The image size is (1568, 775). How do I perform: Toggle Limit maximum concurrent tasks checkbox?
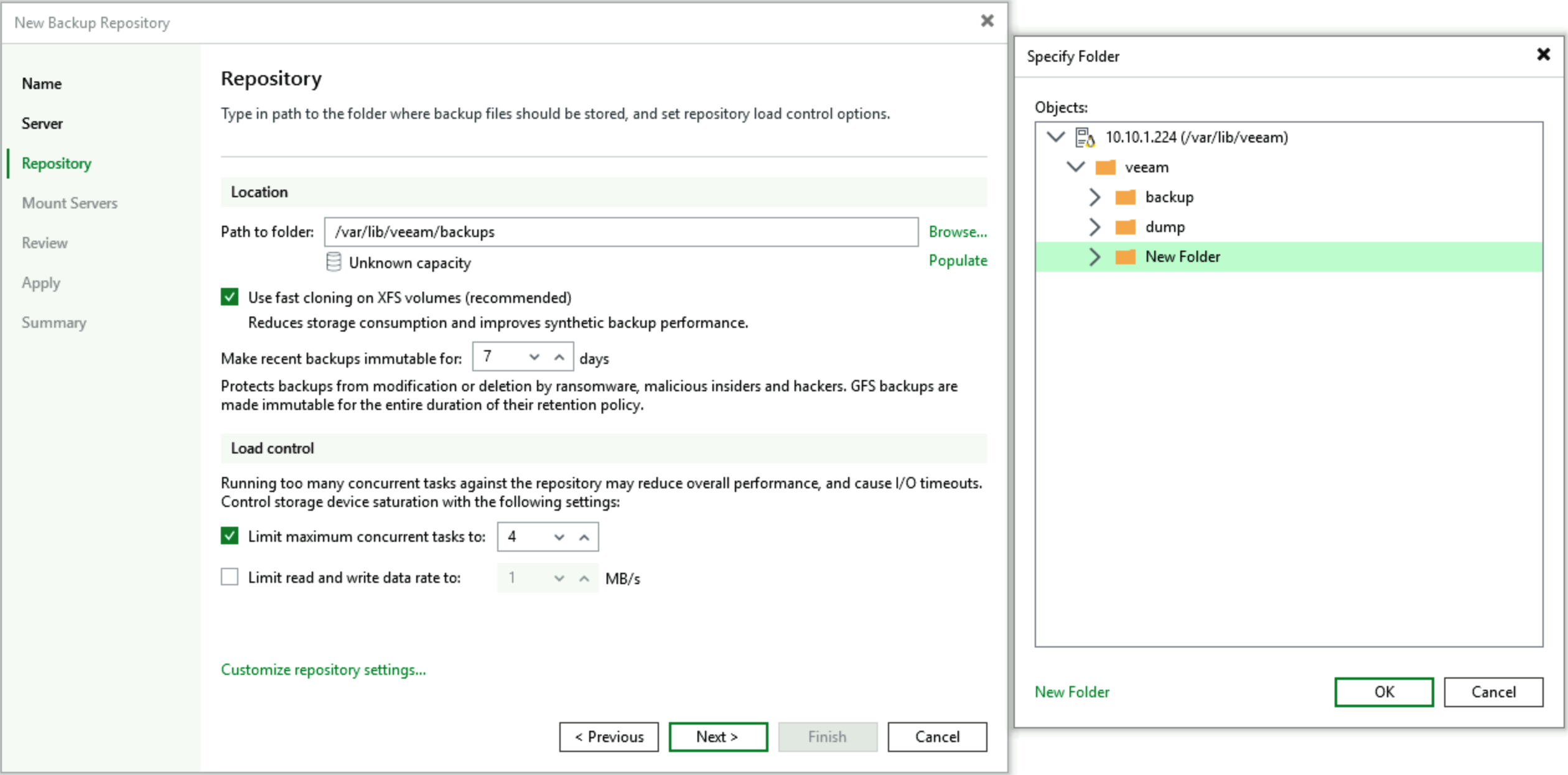230,536
